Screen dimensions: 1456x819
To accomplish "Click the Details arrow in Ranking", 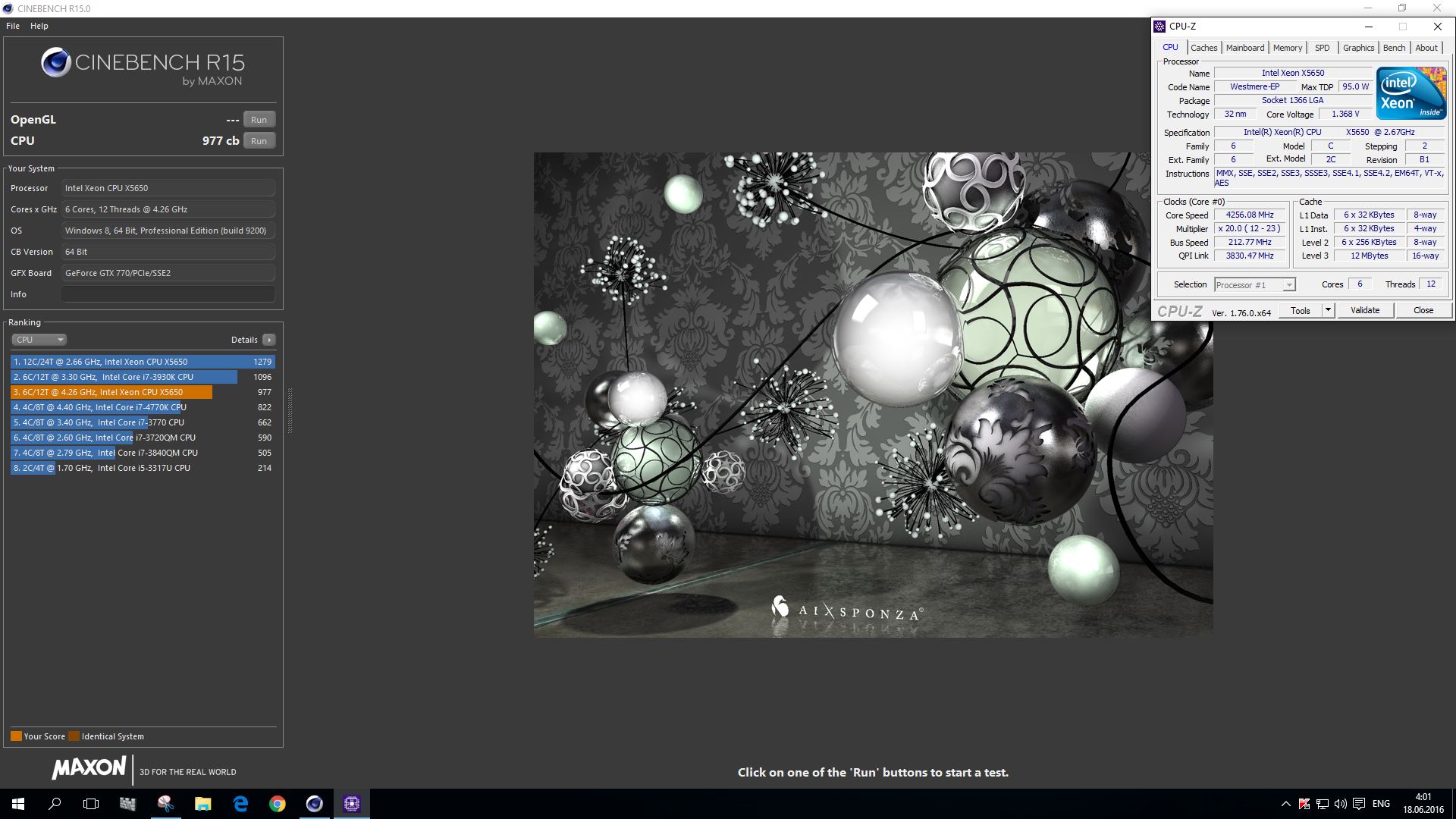I will click(269, 340).
